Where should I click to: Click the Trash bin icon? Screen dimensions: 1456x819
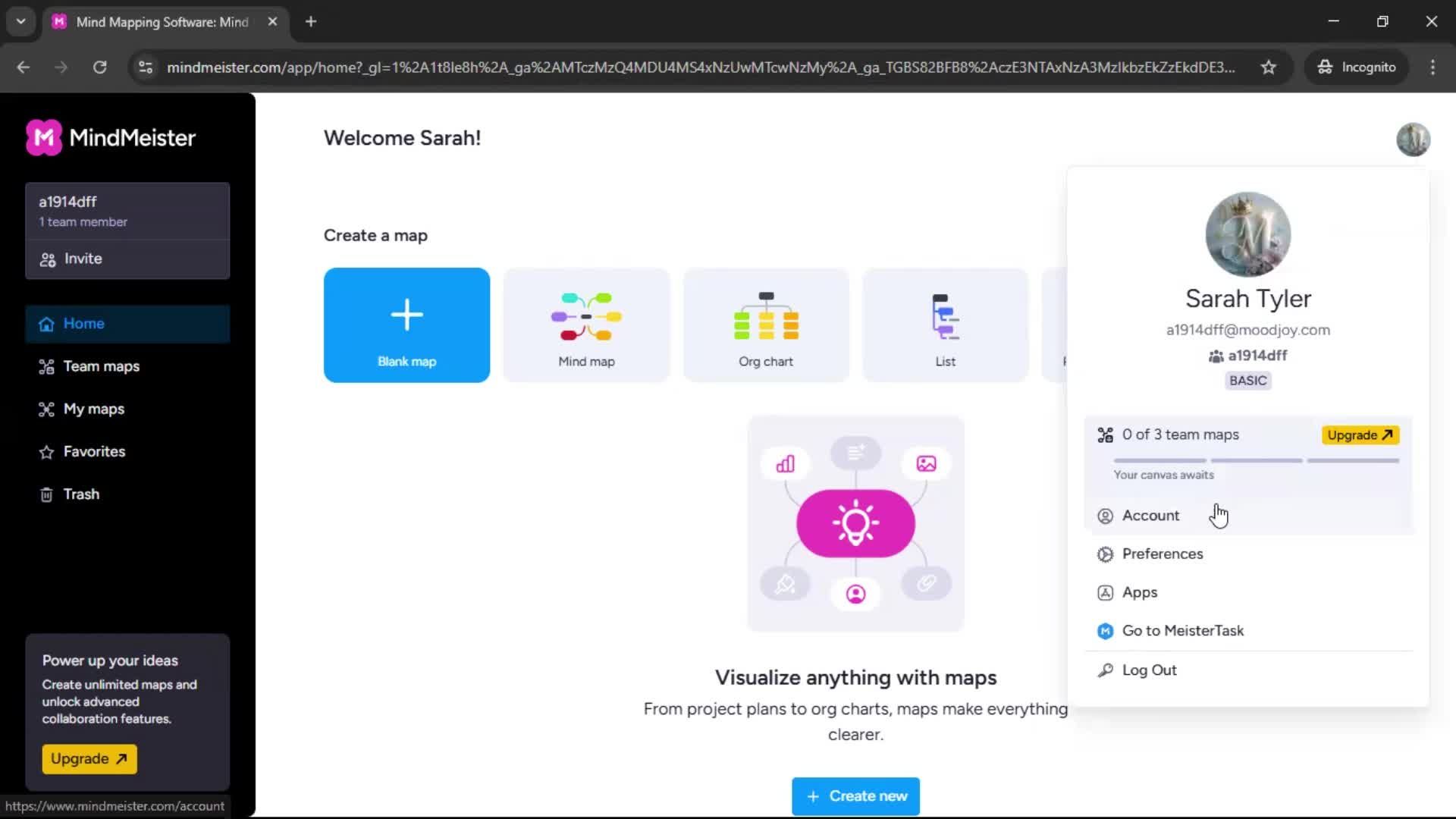46,494
